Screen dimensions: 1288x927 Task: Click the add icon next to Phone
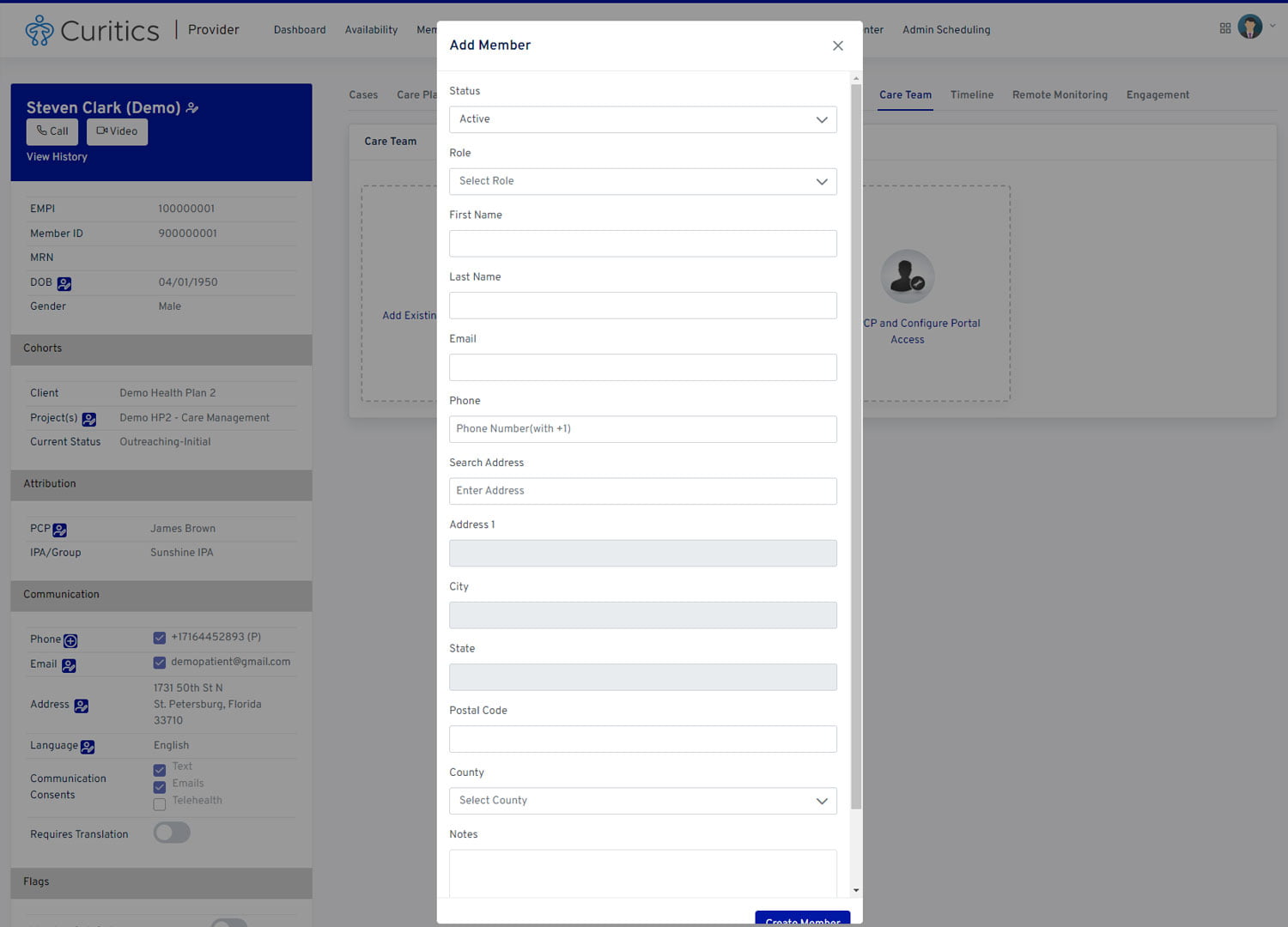point(71,640)
